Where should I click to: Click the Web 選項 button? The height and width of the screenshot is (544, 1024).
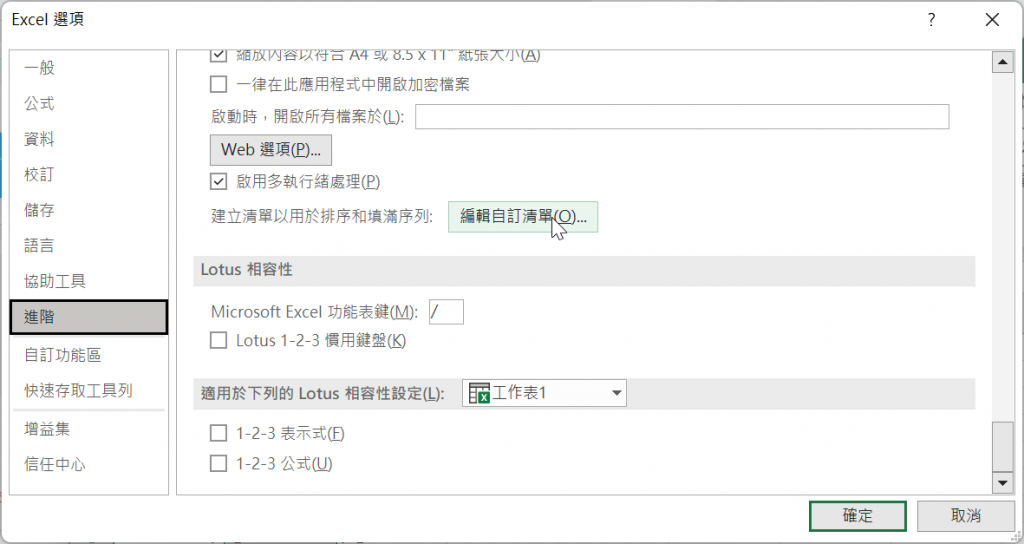[x=270, y=150]
